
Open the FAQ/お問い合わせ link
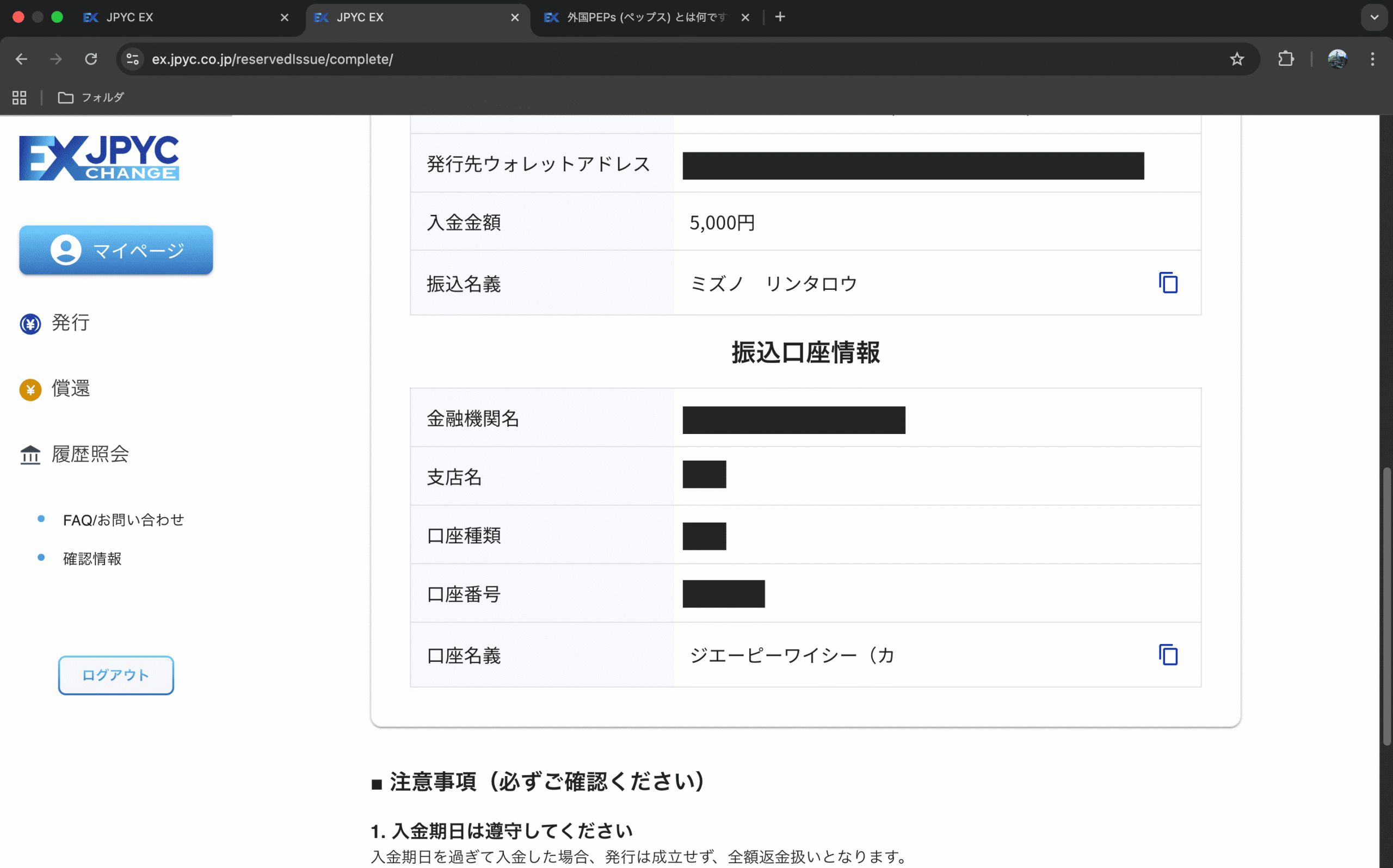coord(124,520)
